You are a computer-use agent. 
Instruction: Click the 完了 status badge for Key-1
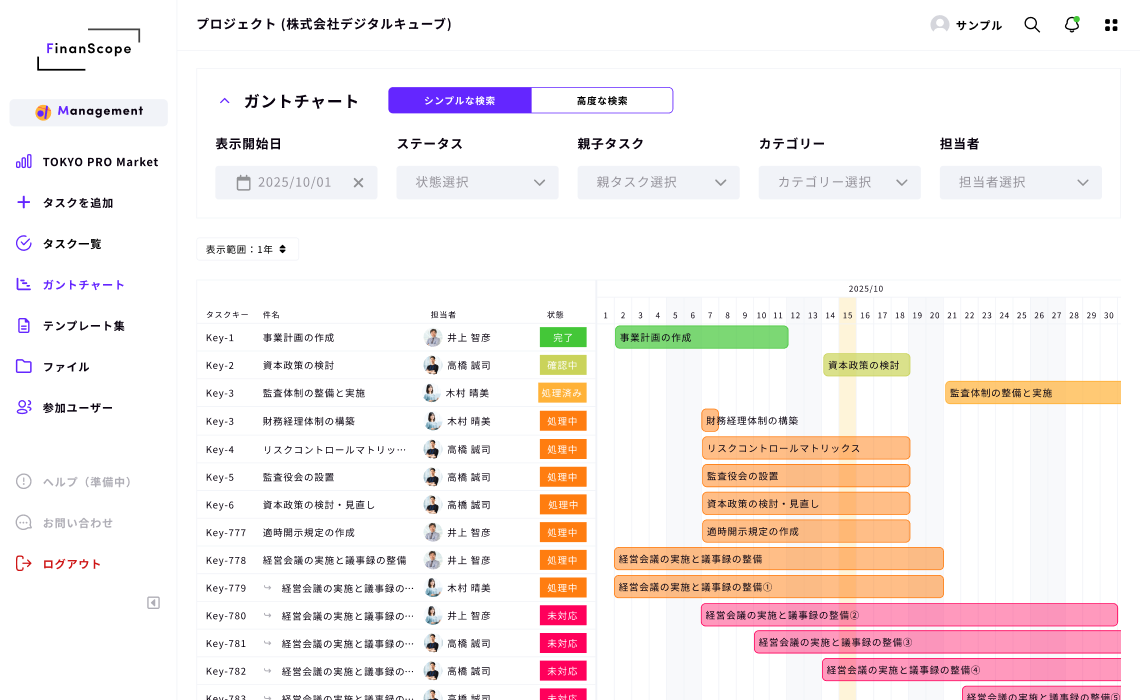[563, 337]
